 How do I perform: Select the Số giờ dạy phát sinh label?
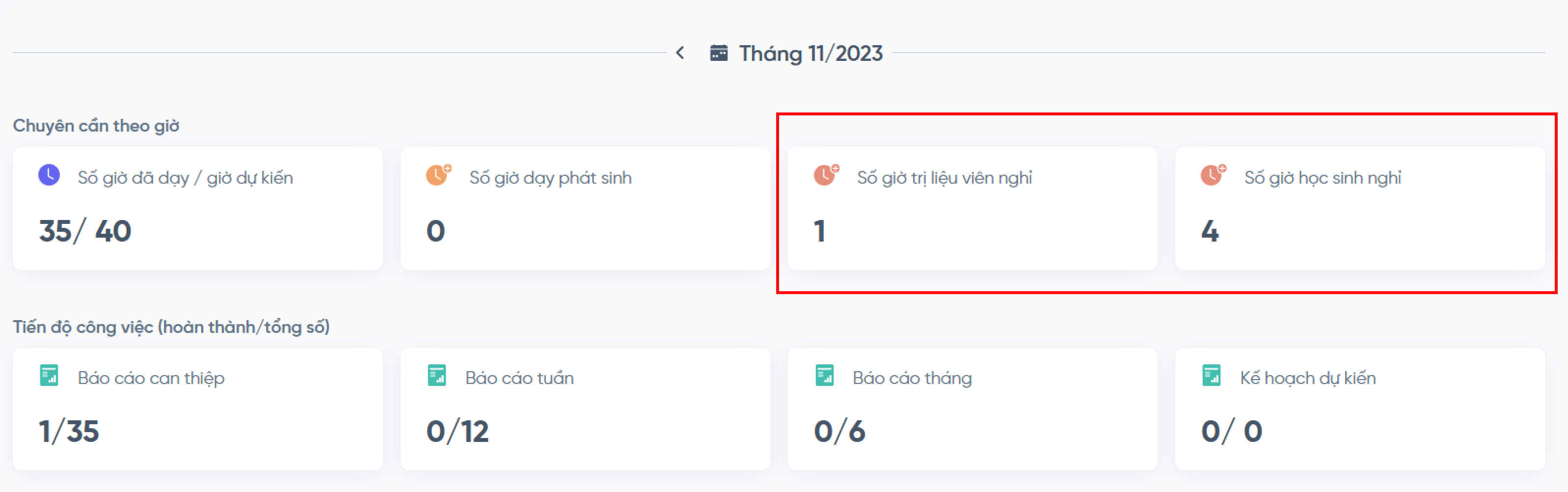tap(550, 178)
